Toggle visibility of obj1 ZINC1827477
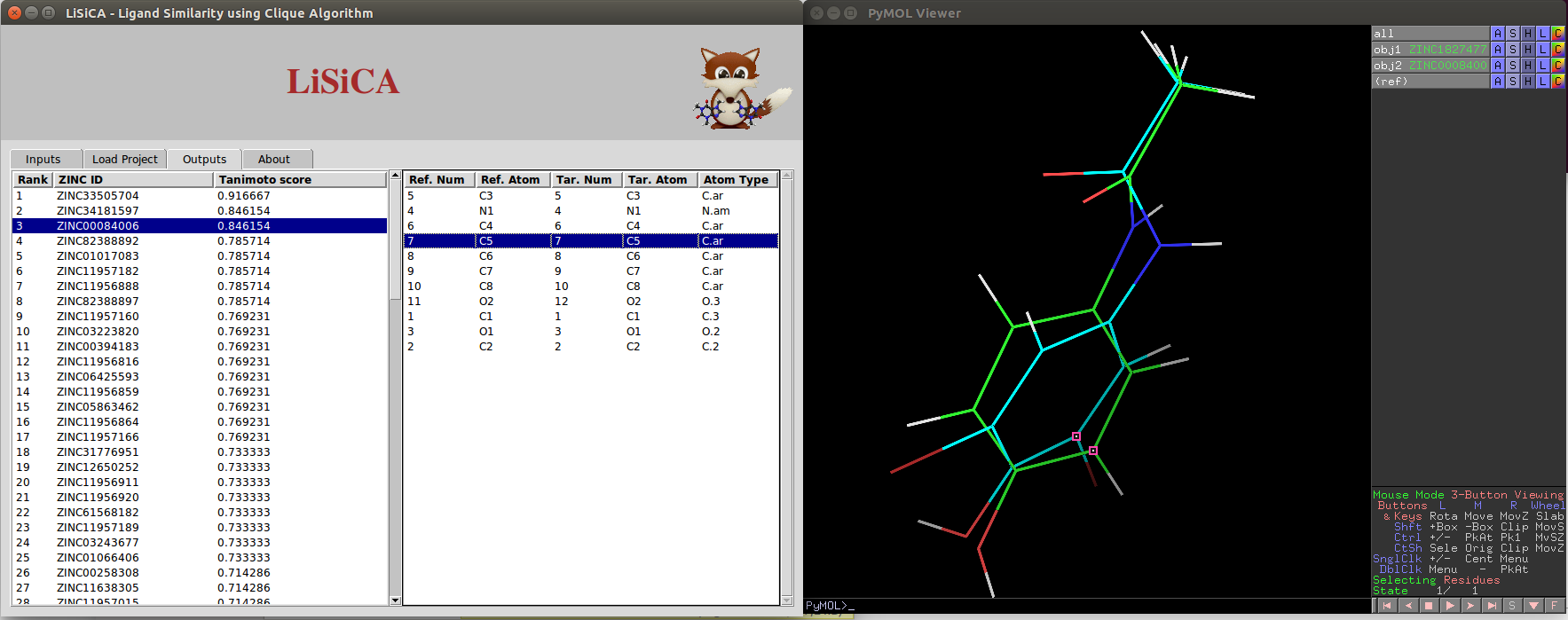The width and height of the screenshot is (1568, 620). [x=1430, y=50]
